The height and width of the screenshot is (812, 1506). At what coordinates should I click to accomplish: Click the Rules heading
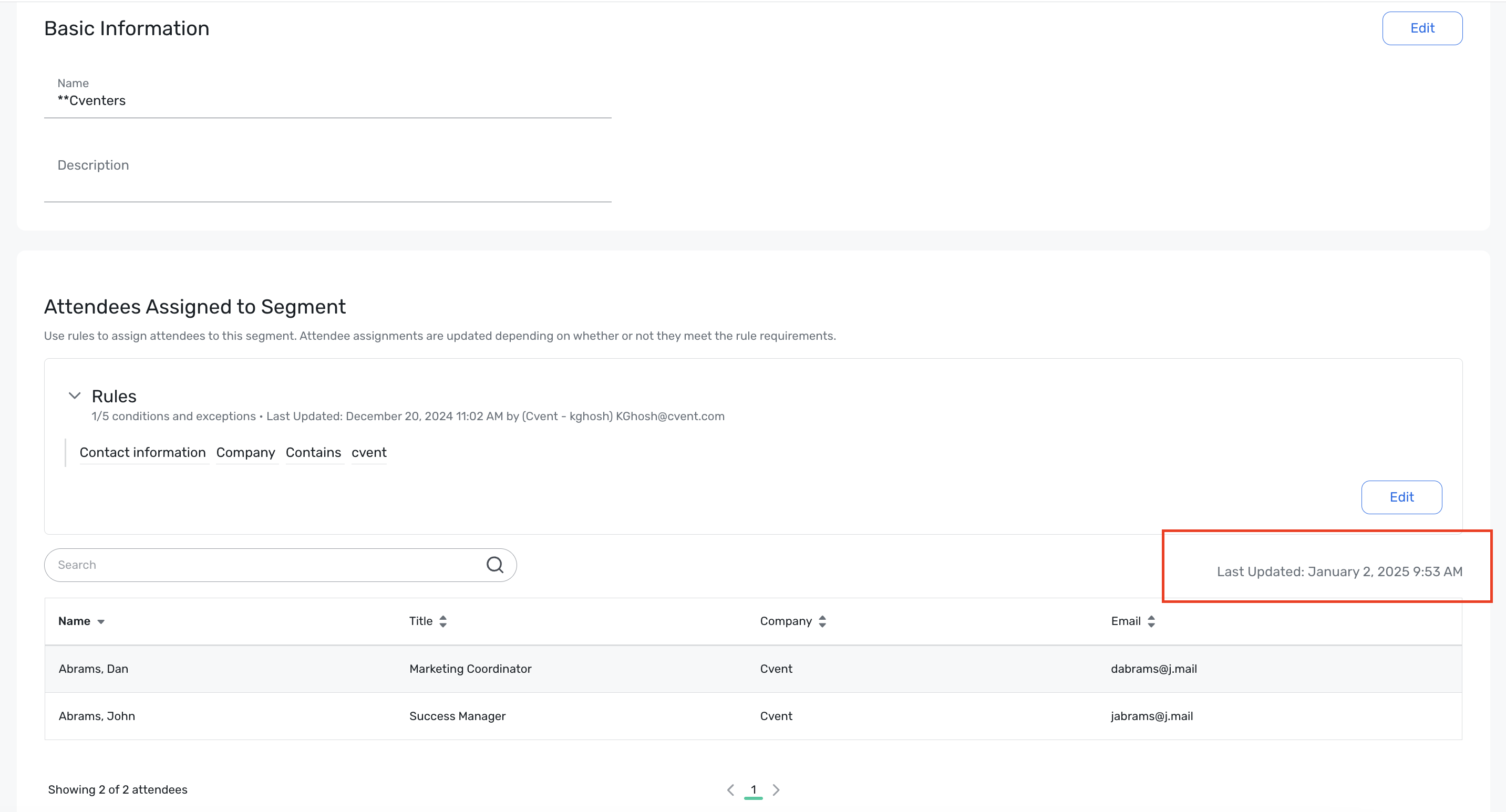click(114, 396)
